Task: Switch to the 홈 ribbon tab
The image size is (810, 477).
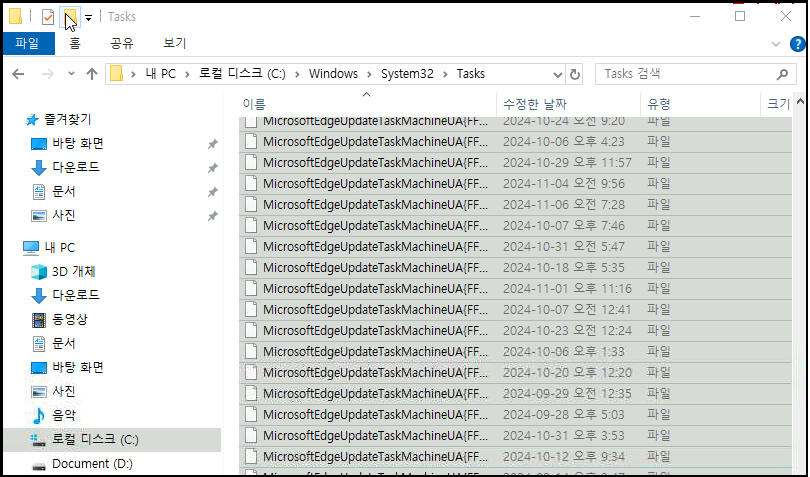Action: click(x=75, y=43)
